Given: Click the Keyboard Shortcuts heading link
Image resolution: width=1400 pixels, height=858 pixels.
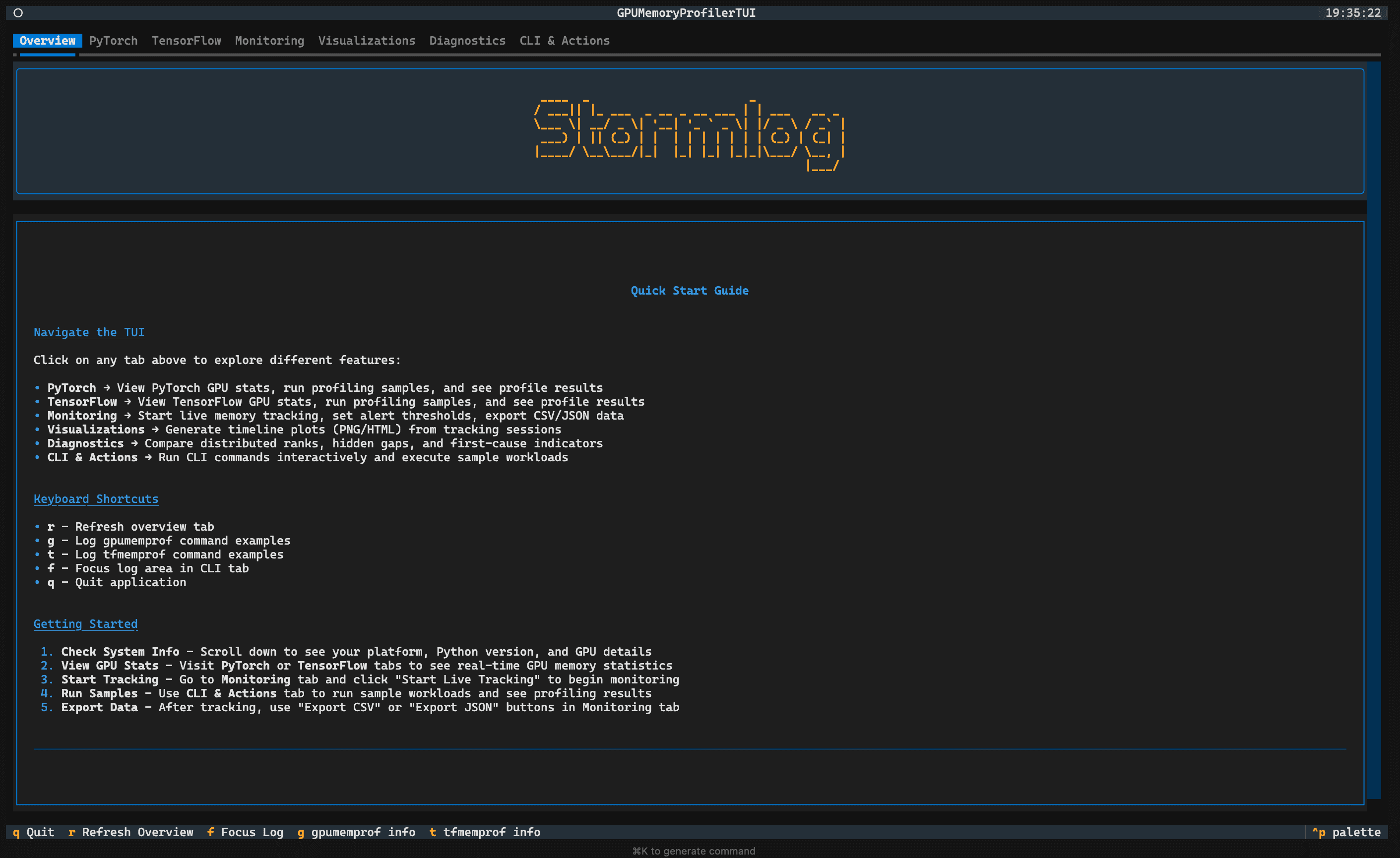Looking at the screenshot, I should point(95,498).
